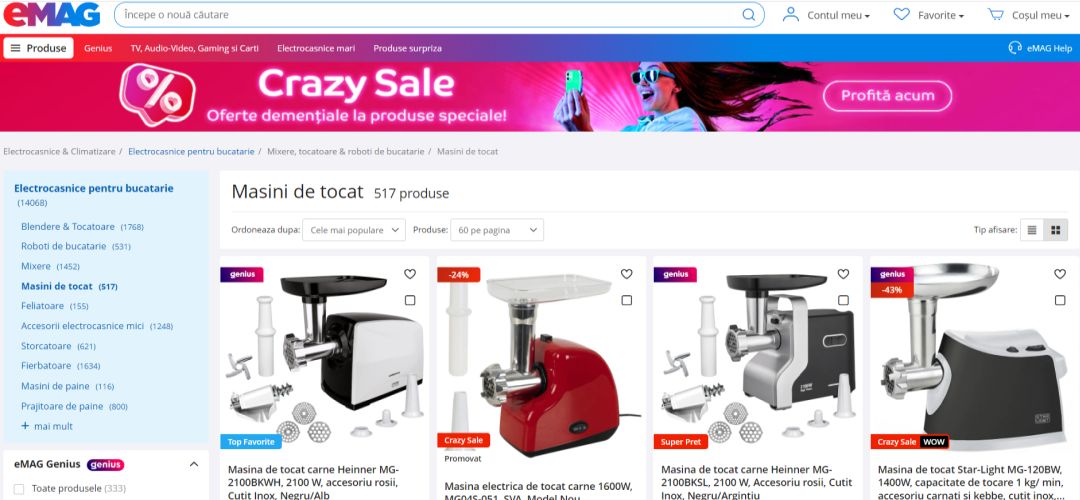The image size is (1080, 500).
Task: Enable Toate produsele Genius filter checkbox
Action: (x=19, y=489)
